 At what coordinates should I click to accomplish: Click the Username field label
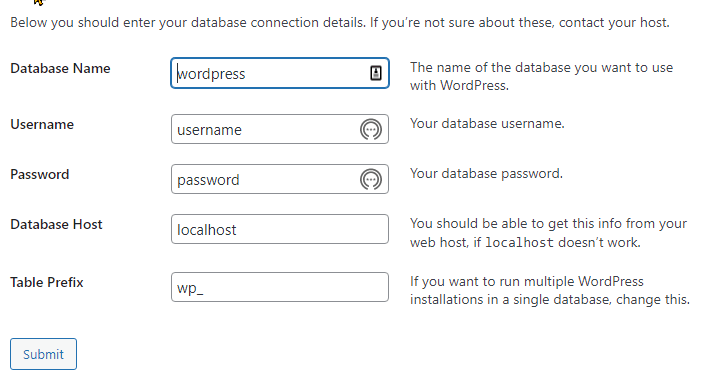coord(42,124)
